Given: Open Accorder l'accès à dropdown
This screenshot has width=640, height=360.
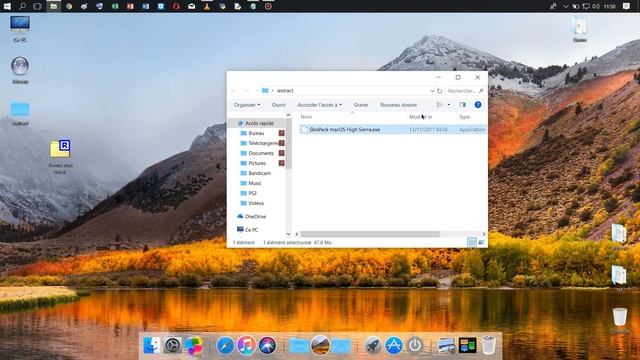Looking at the screenshot, I should tap(320, 105).
